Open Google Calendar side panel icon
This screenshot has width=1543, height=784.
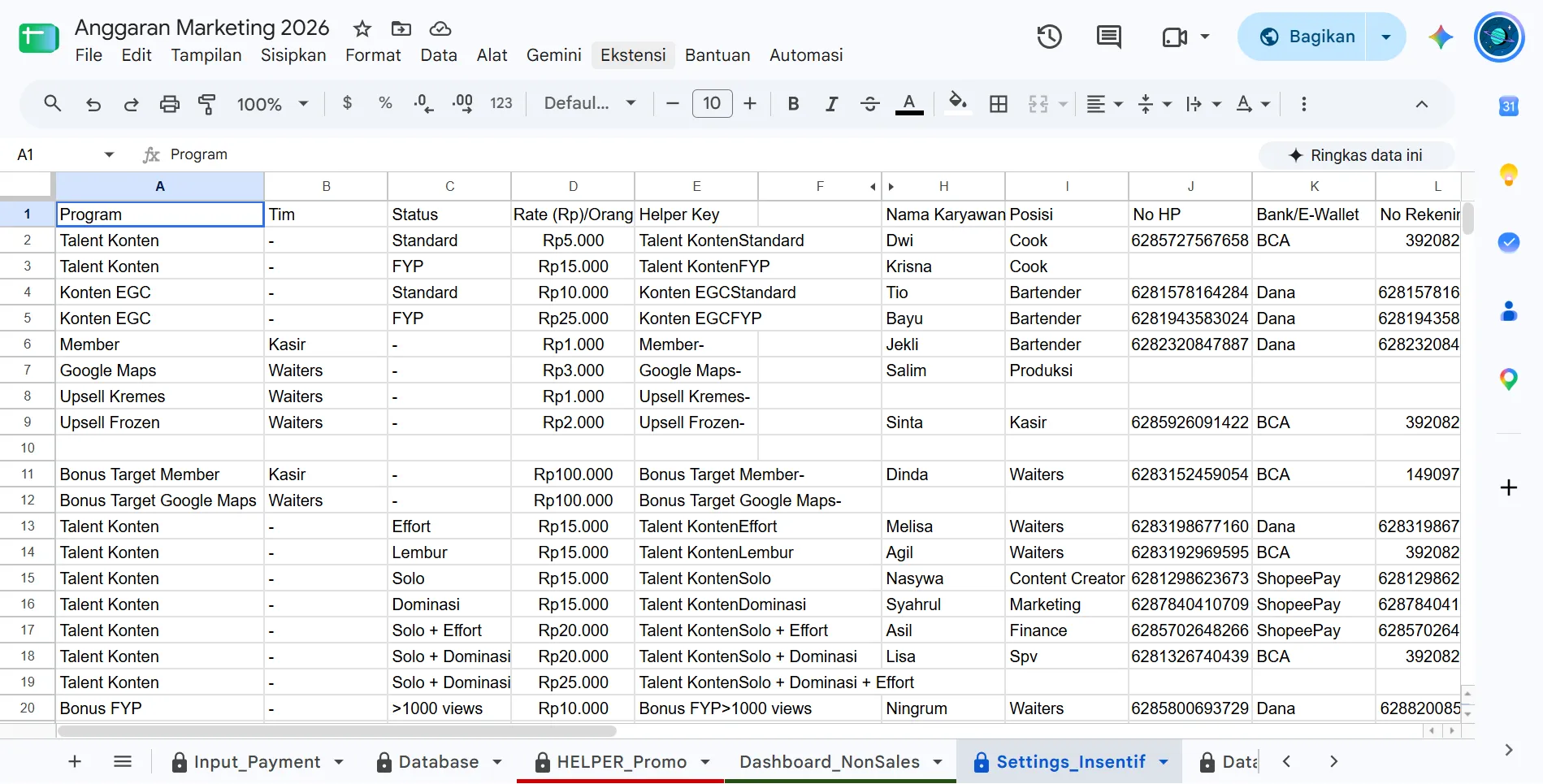[x=1508, y=106]
